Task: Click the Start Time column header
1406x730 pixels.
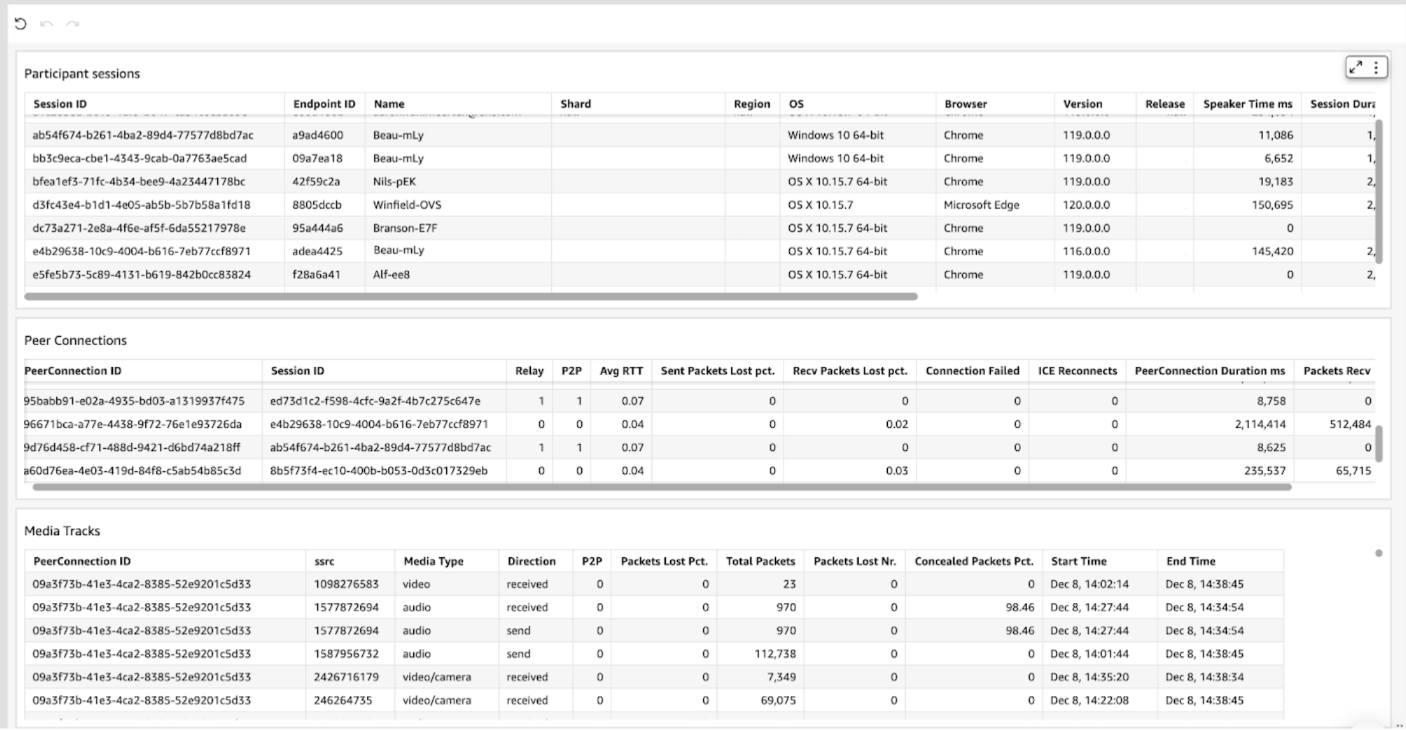Action: coord(1079,561)
